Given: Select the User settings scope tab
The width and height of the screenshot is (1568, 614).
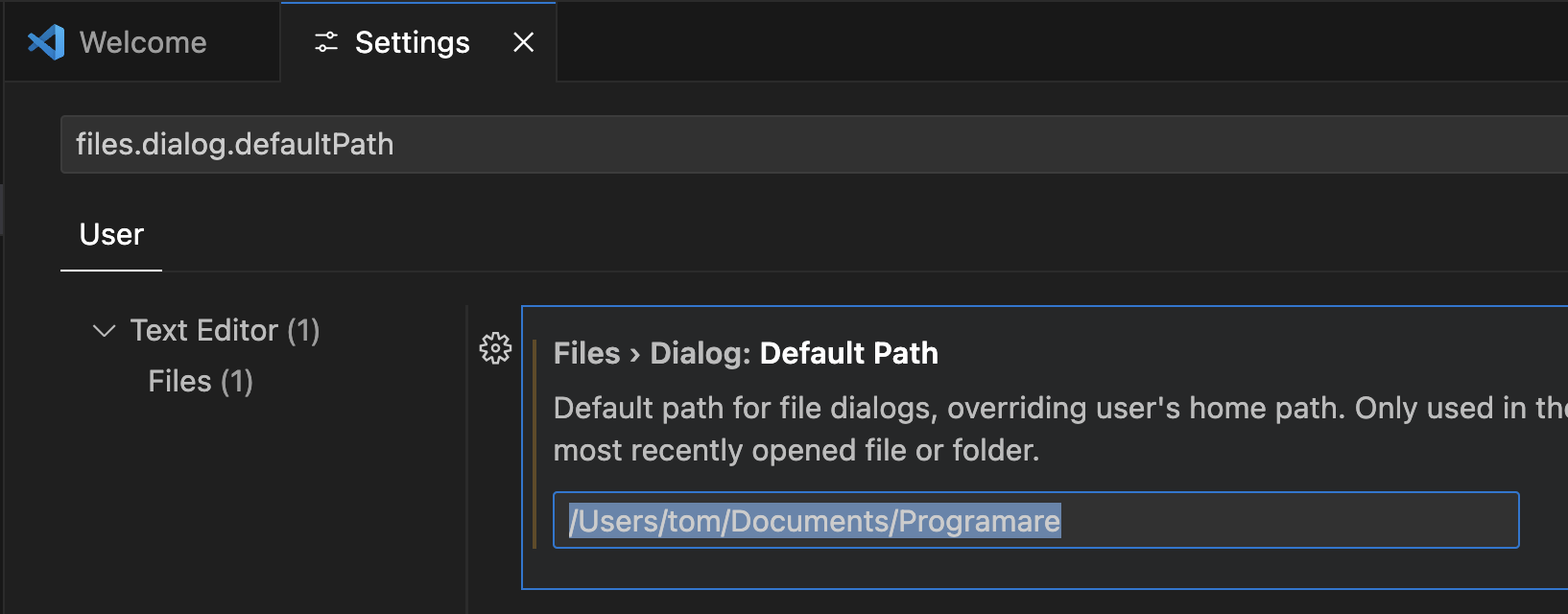Looking at the screenshot, I should [111, 235].
